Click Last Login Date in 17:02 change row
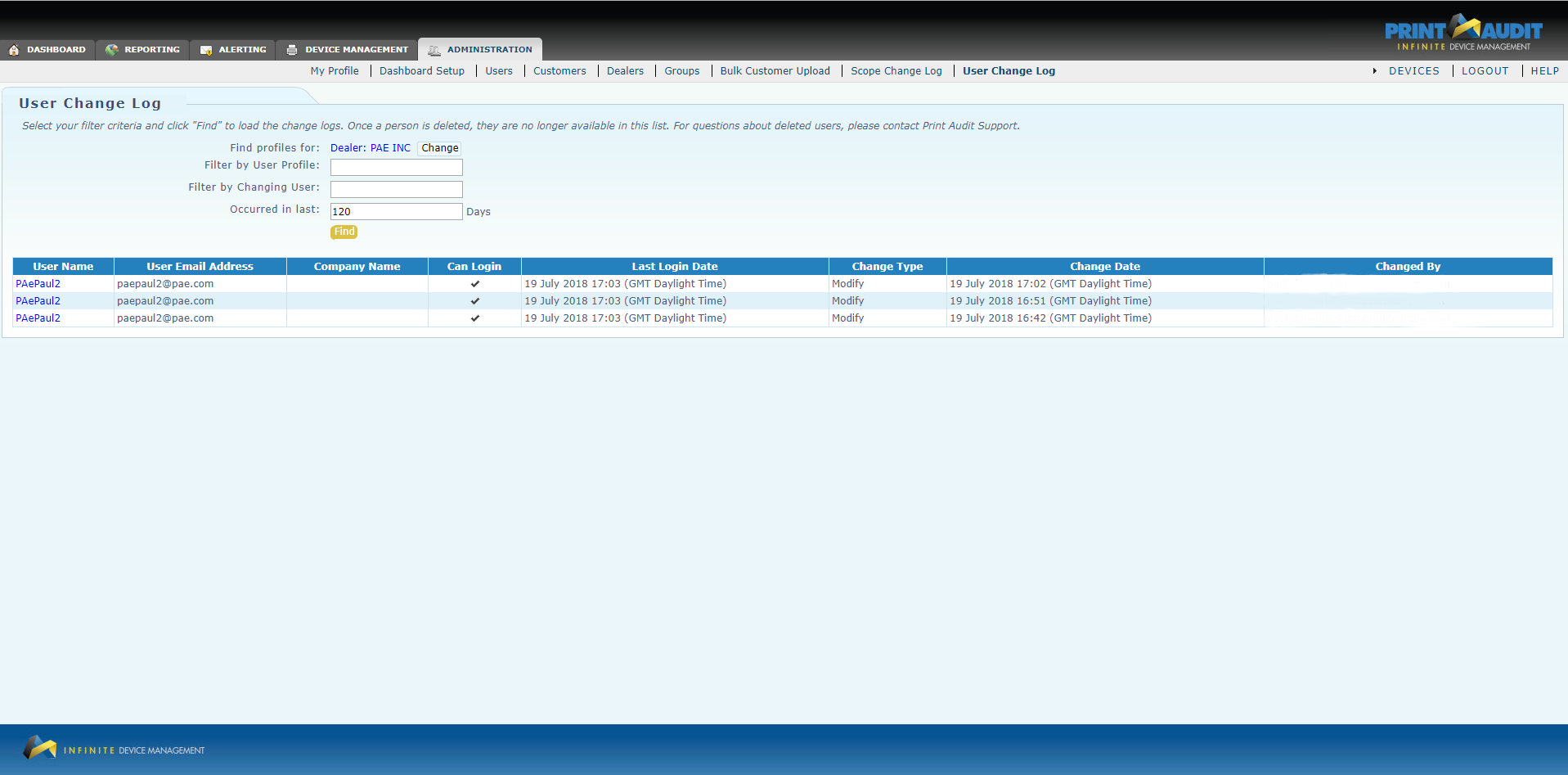Viewport: 1568px width, 775px height. click(625, 284)
